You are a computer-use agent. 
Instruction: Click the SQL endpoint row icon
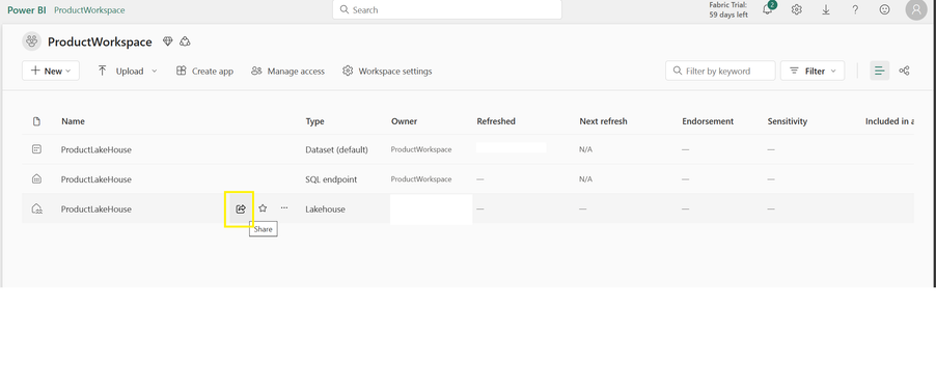click(36, 179)
